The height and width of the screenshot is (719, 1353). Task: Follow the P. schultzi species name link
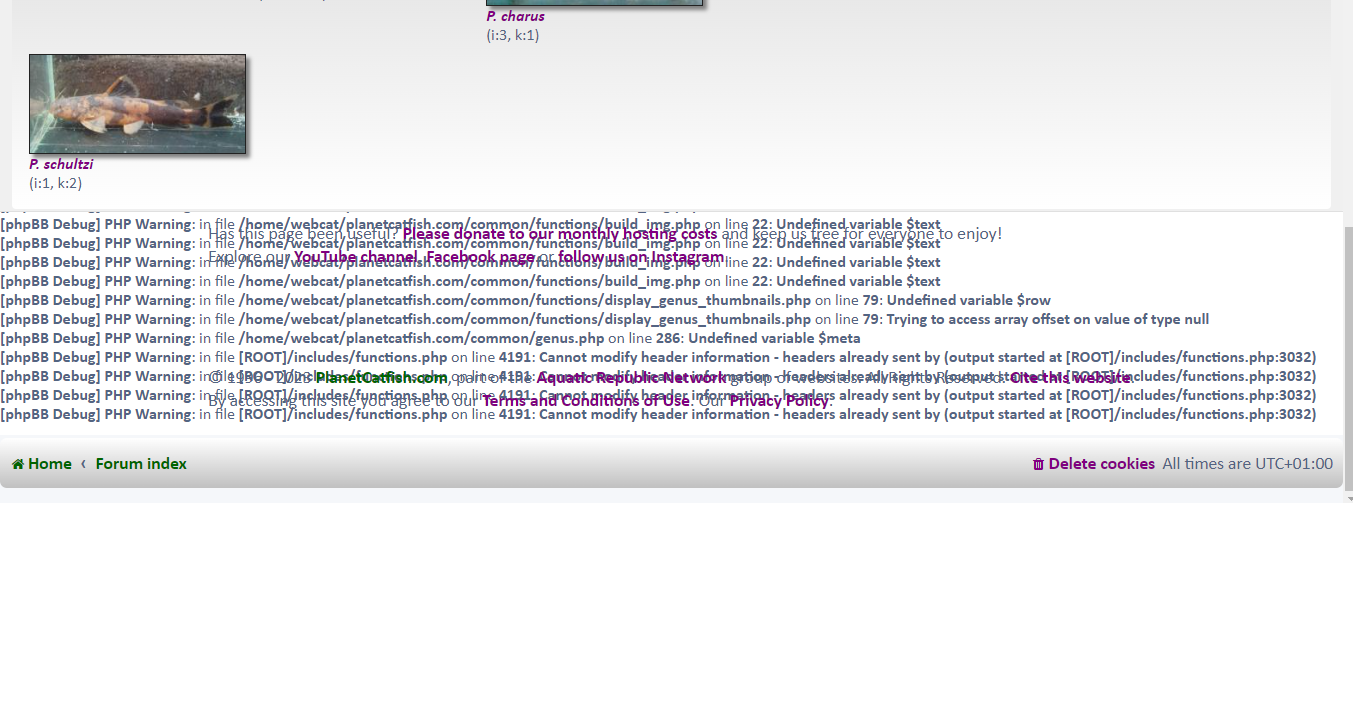point(61,164)
